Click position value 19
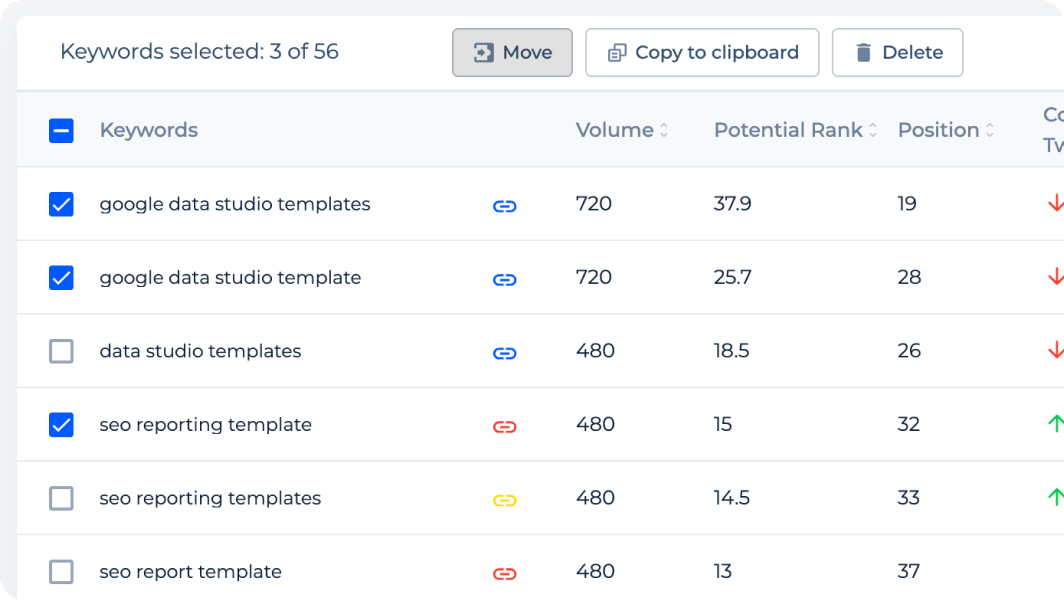 (x=907, y=204)
